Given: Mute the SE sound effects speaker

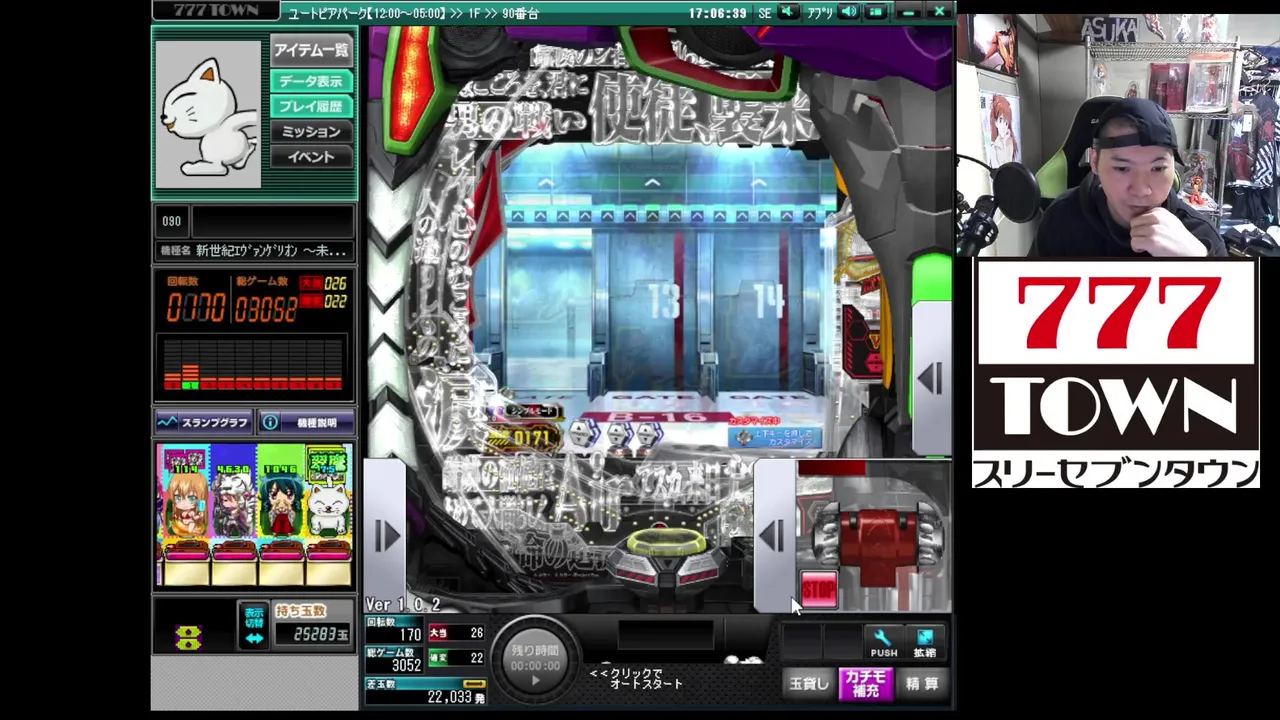Looking at the screenshot, I should [788, 12].
